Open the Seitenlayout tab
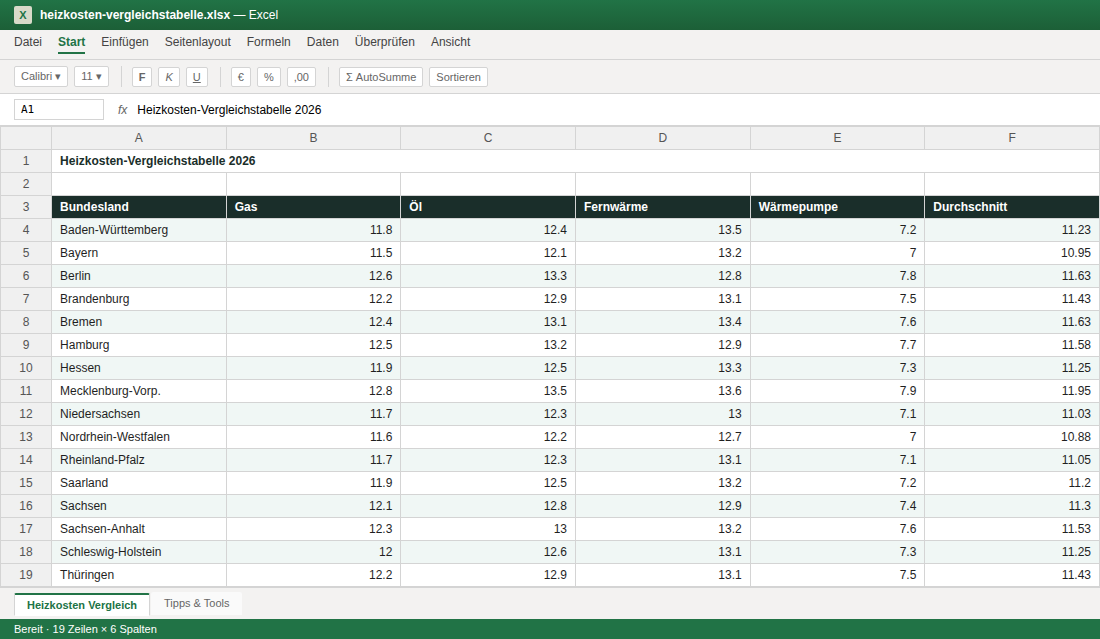1100x639 pixels. tap(198, 42)
